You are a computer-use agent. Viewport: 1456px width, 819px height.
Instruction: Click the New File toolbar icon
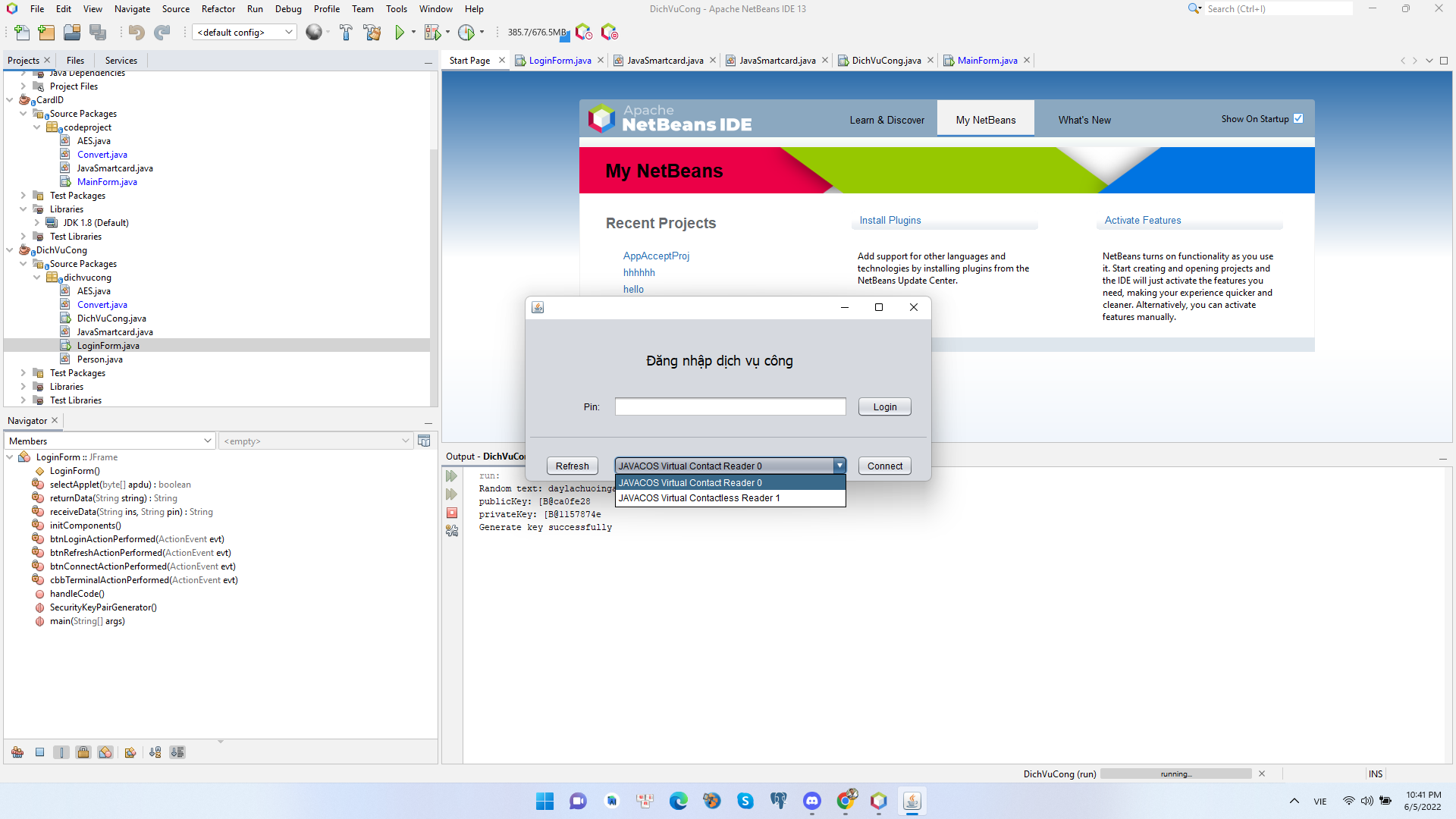(20, 32)
